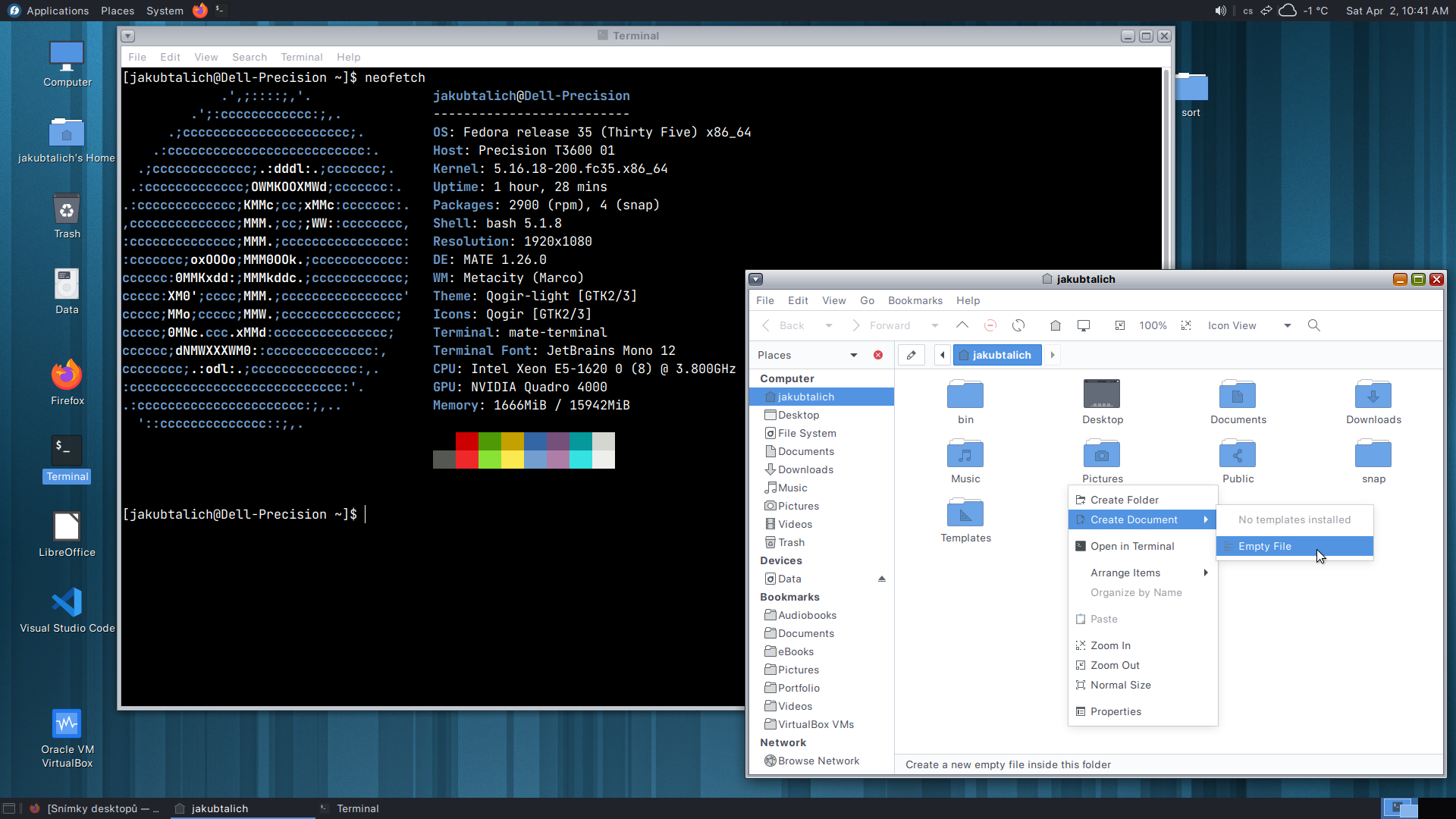Open the Places sidebar type dropdown
Image resolution: width=1456 pixels, height=819 pixels.
808,355
